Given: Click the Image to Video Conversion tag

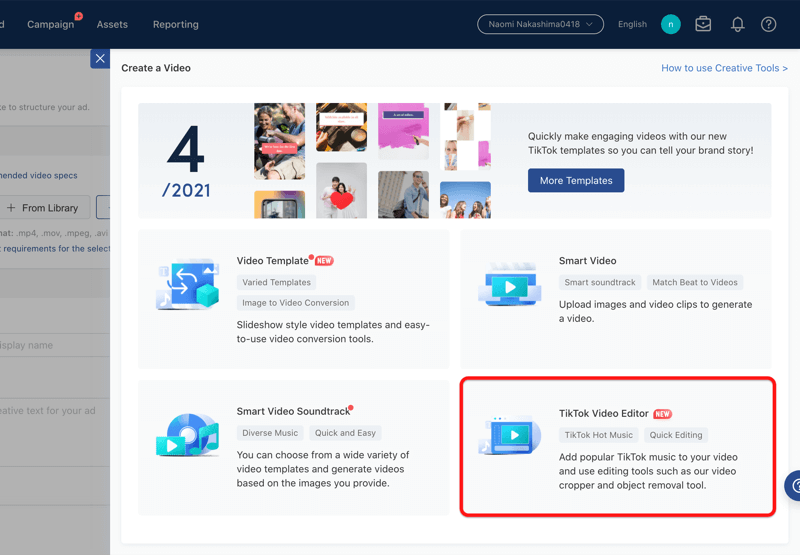Looking at the screenshot, I should coord(295,302).
